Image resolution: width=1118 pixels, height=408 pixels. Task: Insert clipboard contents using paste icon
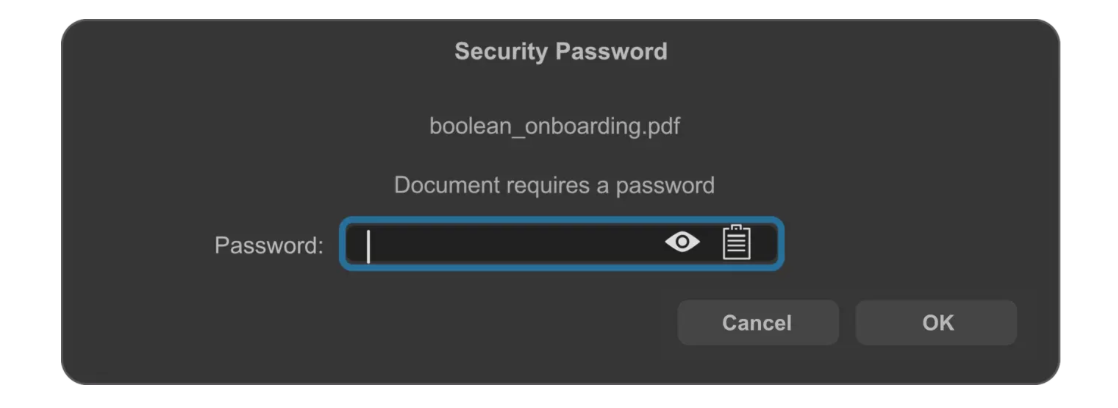pos(736,242)
